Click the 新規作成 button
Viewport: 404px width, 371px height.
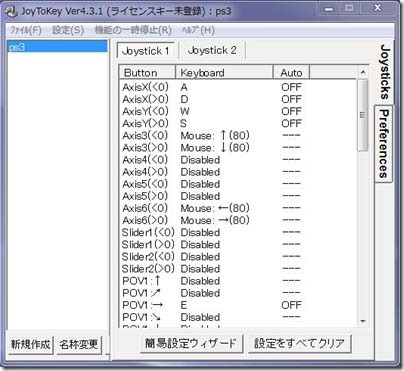[x=30, y=344]
